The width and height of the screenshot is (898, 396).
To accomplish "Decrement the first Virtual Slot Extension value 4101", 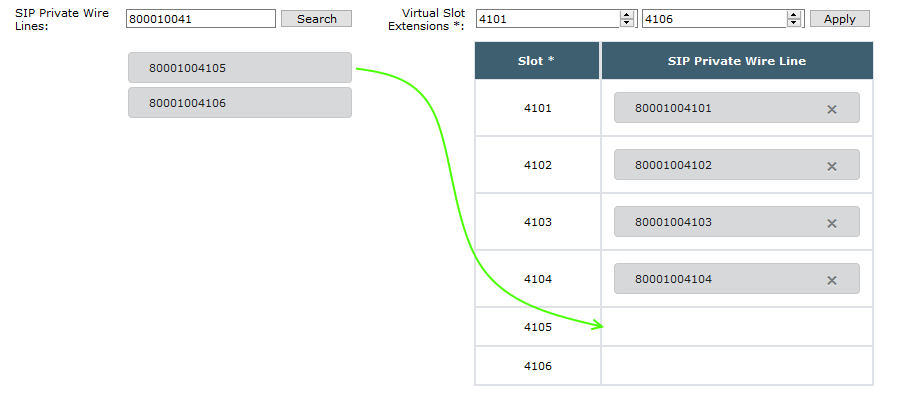I will click(627, 23).
